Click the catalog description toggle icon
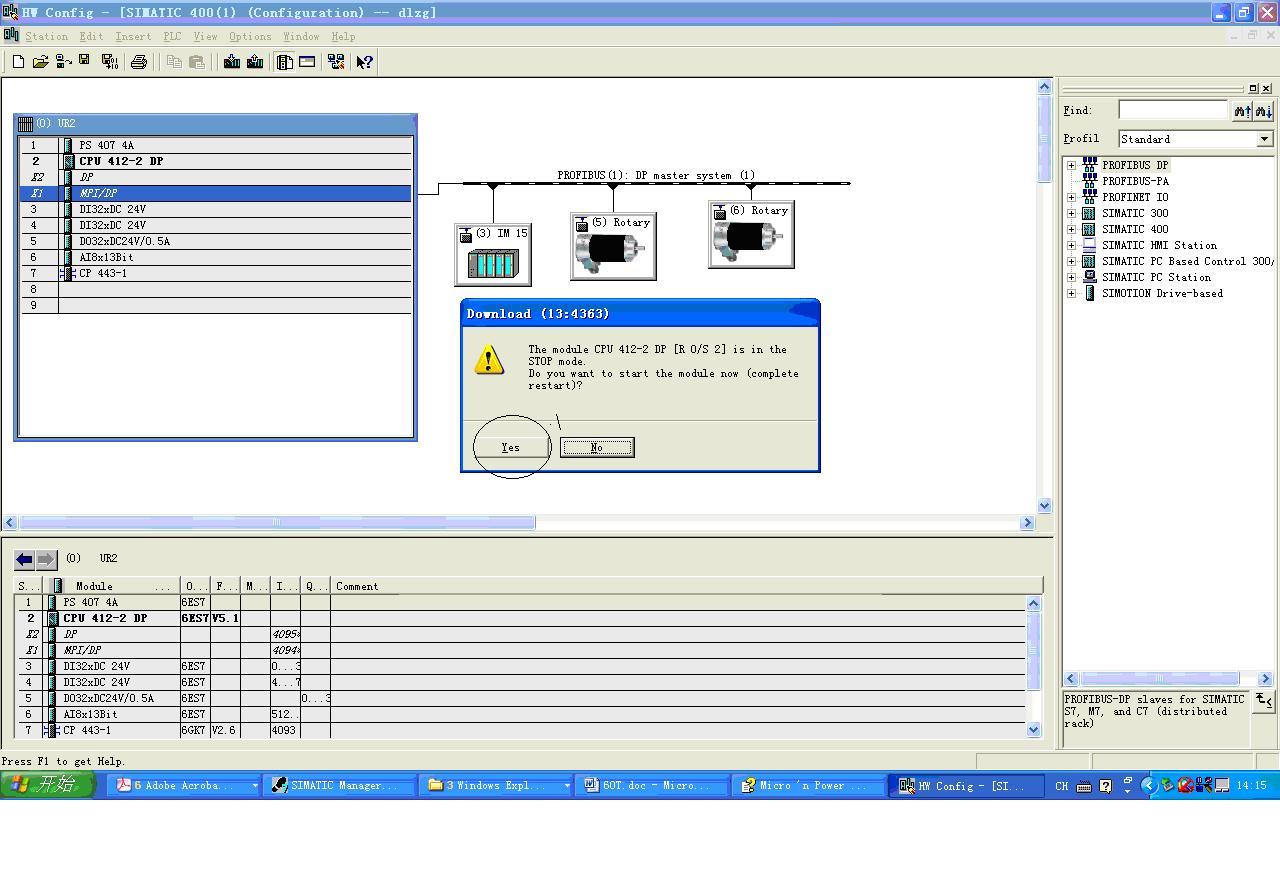 [x=1263, y=701]
